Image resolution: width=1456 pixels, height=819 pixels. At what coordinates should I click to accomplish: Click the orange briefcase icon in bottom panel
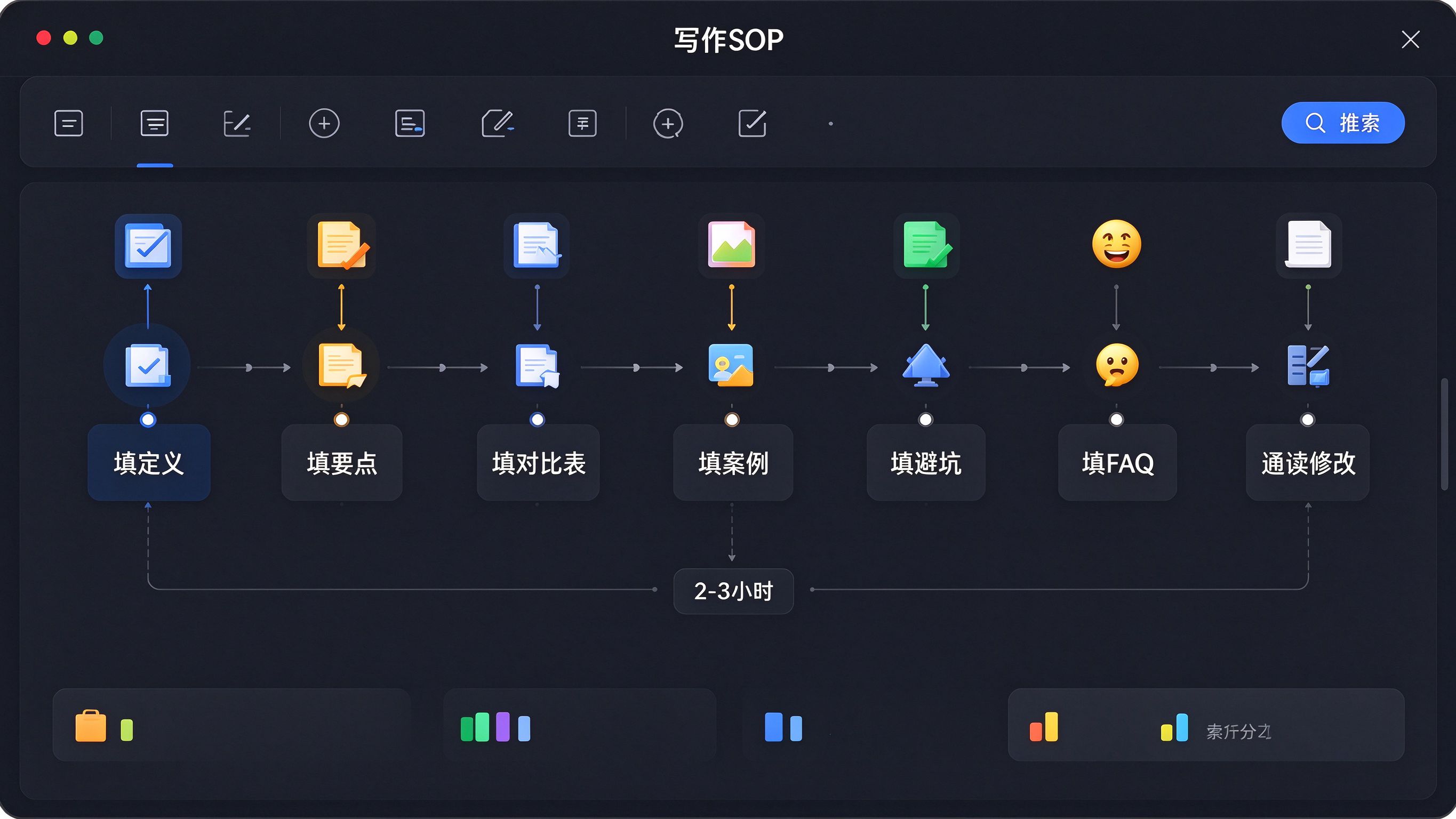(x=91, y=726)
